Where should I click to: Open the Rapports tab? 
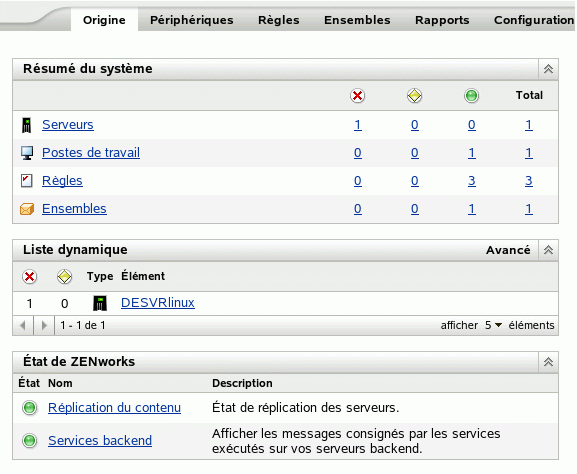tap(442, 20)
